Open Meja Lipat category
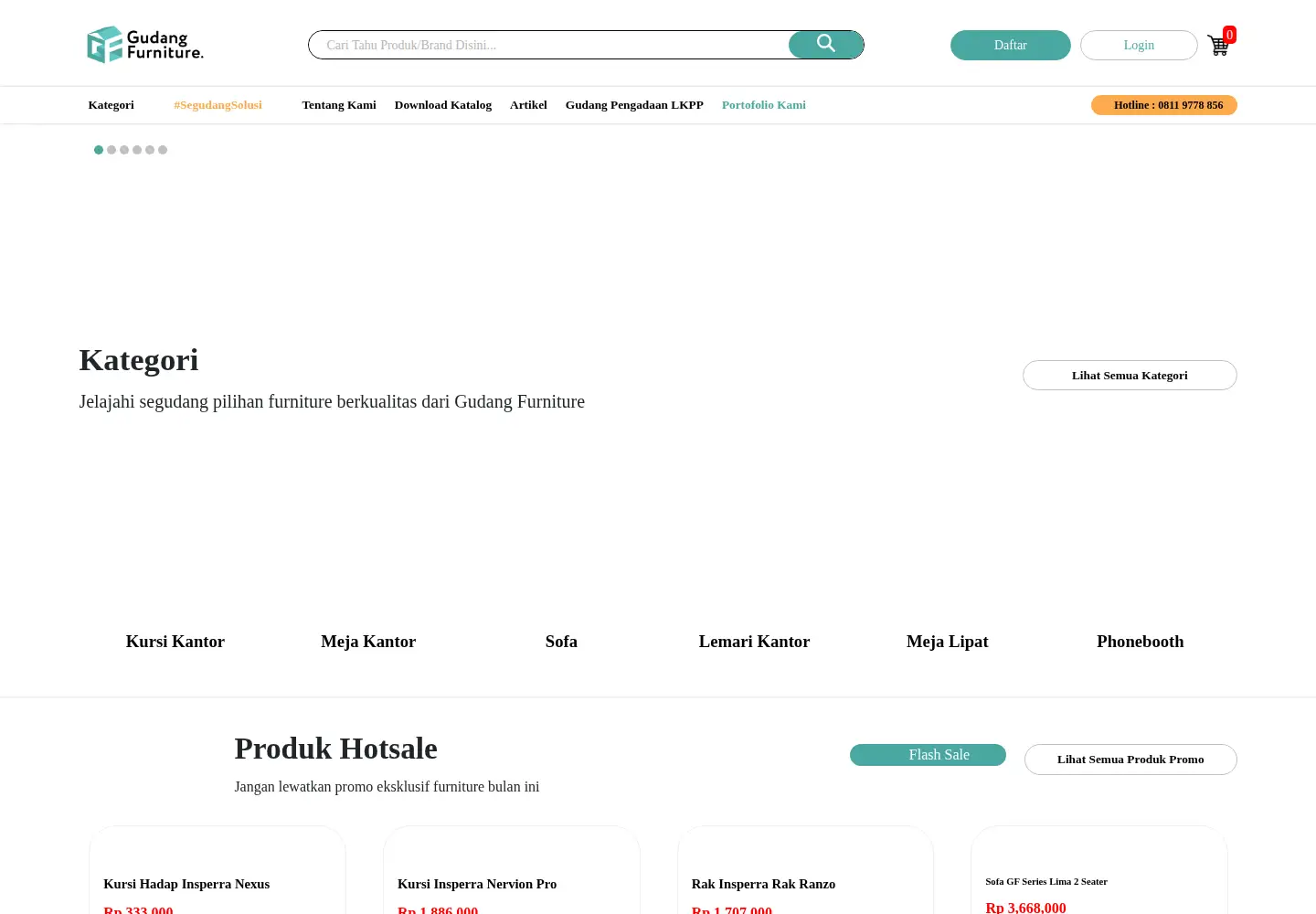Viewport: 1316px width, 914px height. click(x=948, y=642)
